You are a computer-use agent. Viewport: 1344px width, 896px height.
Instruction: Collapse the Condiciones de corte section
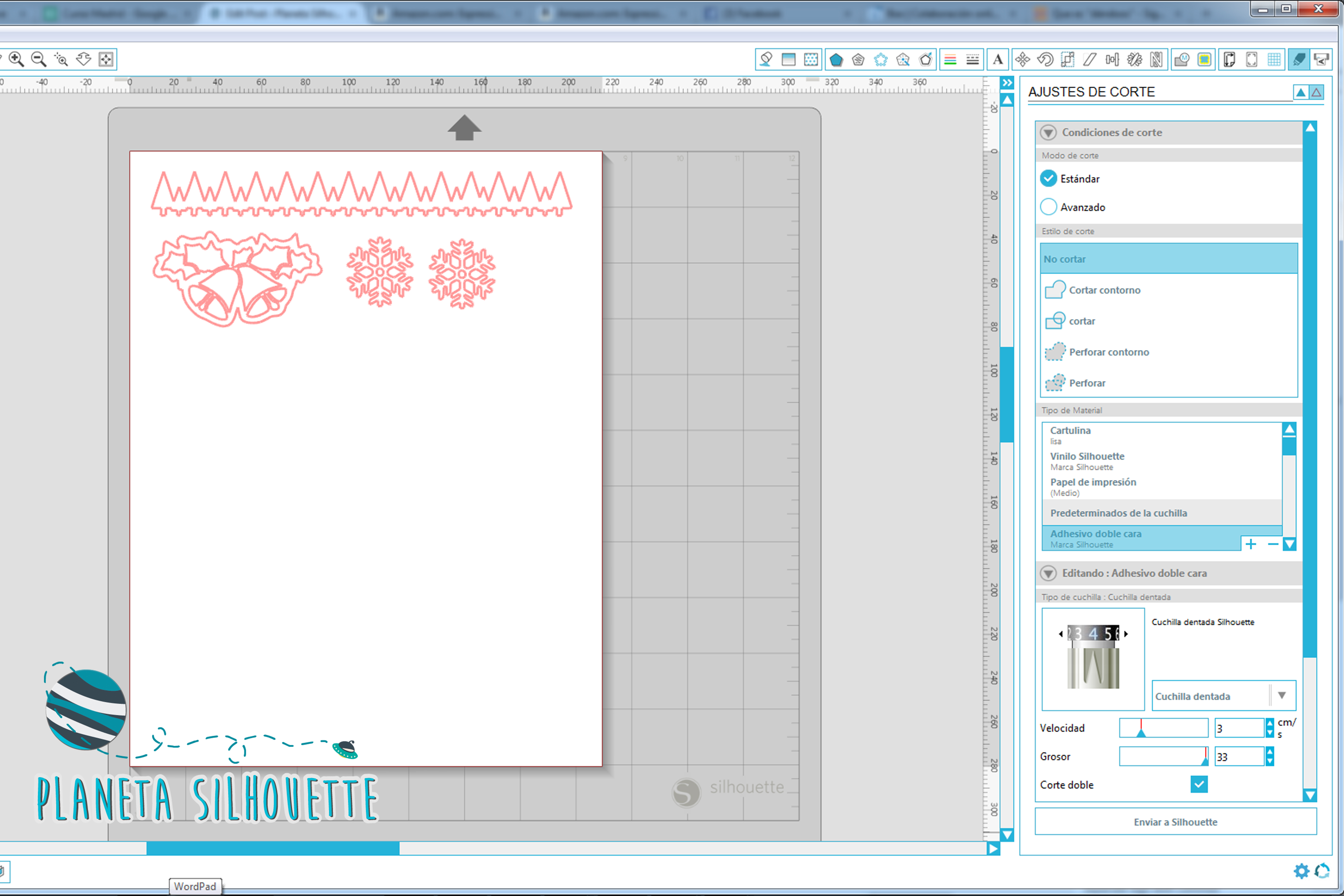(x=1048, y=132)
